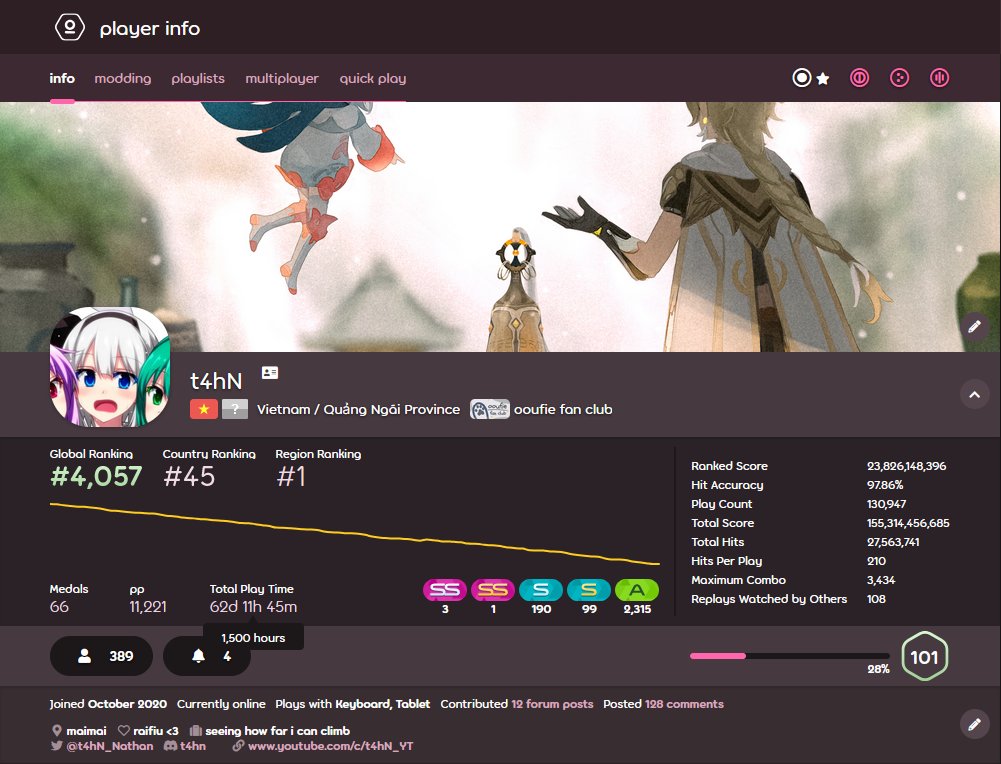
Task: Click the level 101 hexagon badge
Action: tap(924, 656)
